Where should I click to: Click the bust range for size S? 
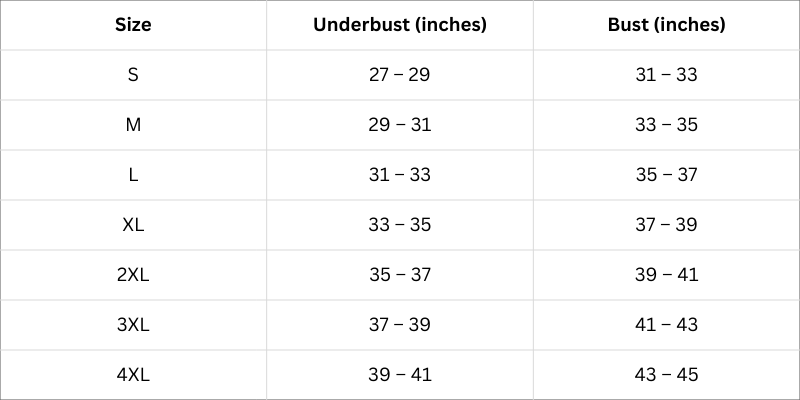point(666,75)
